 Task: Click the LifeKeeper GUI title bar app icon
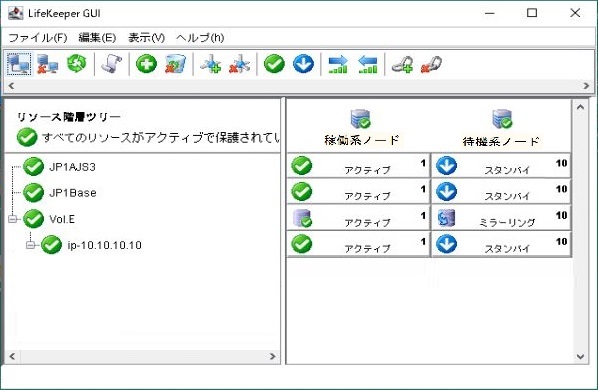(16, 13)
